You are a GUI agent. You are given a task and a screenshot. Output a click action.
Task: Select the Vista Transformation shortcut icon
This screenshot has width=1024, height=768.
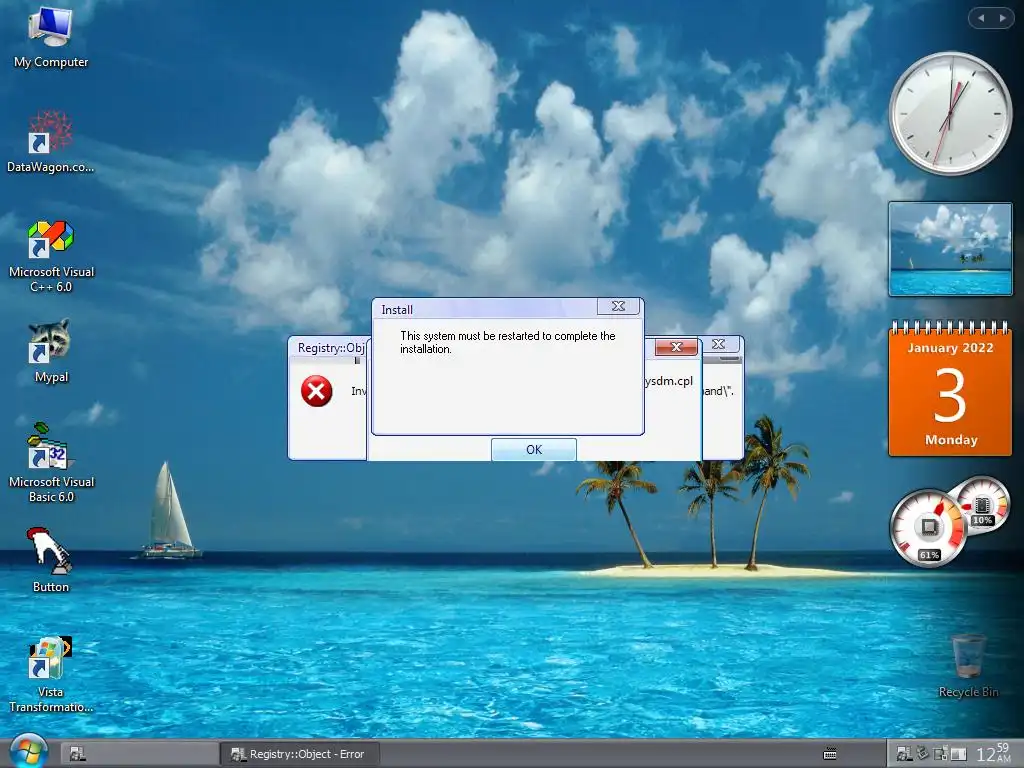point(50,675)
